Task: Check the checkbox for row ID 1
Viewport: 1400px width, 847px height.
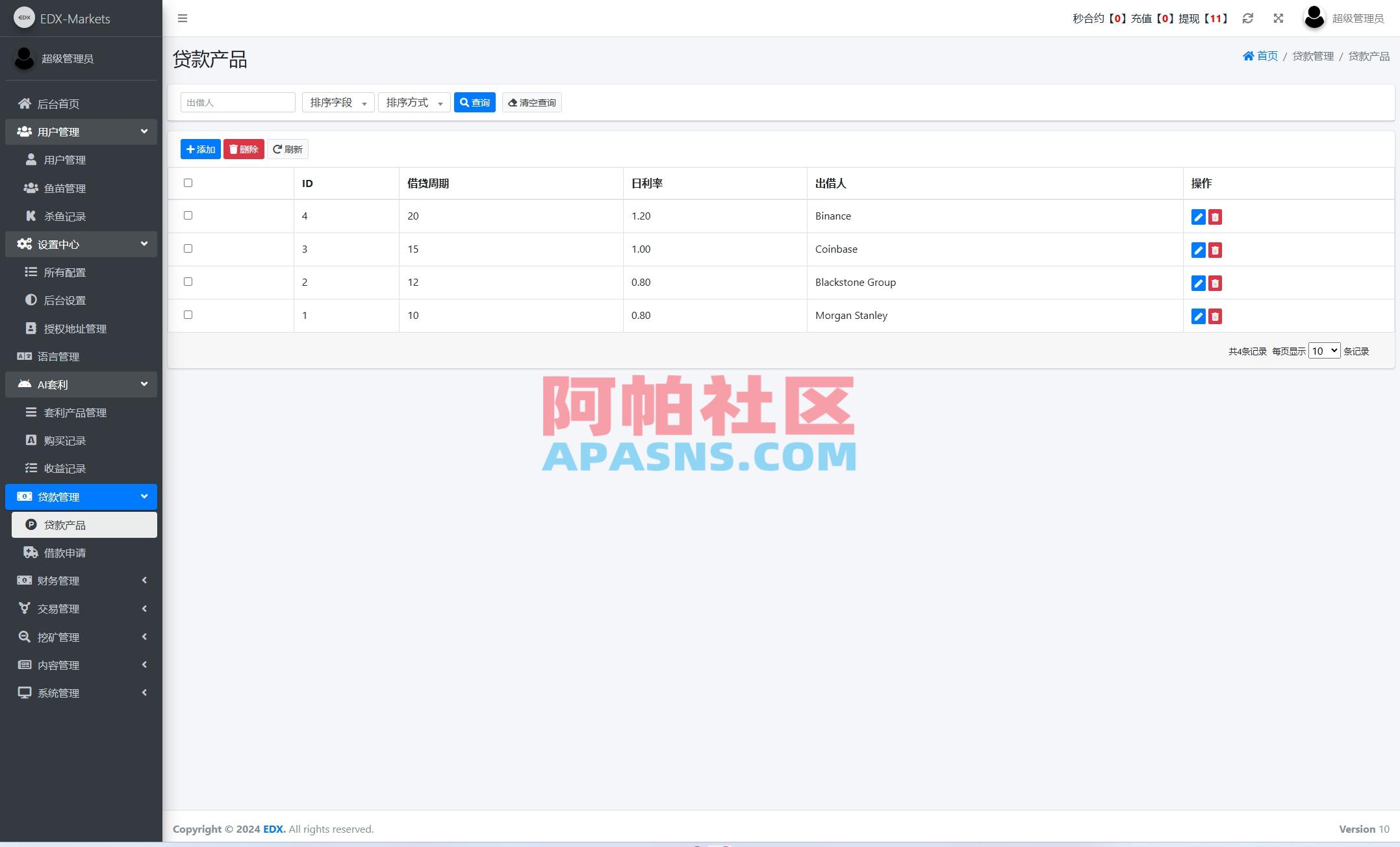Action: [x=188, y=314]
